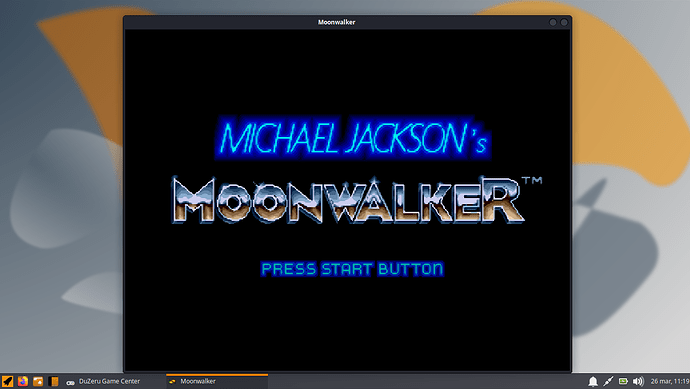Image resolution: width=690 pixels, height=389 pixels.
Task: Open the orange file manager launcher
Action: [x=38, y=381]
